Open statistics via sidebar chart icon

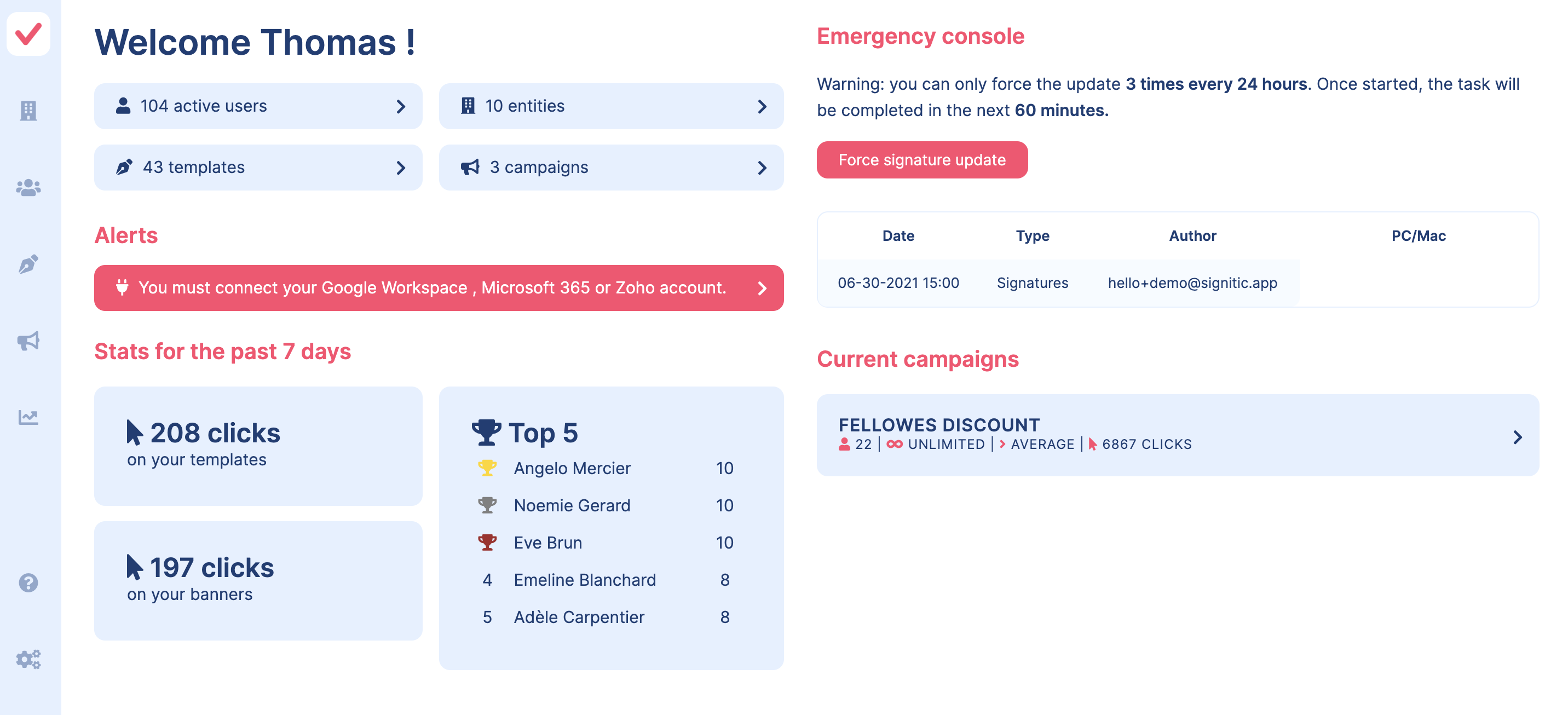pos(28,417)
